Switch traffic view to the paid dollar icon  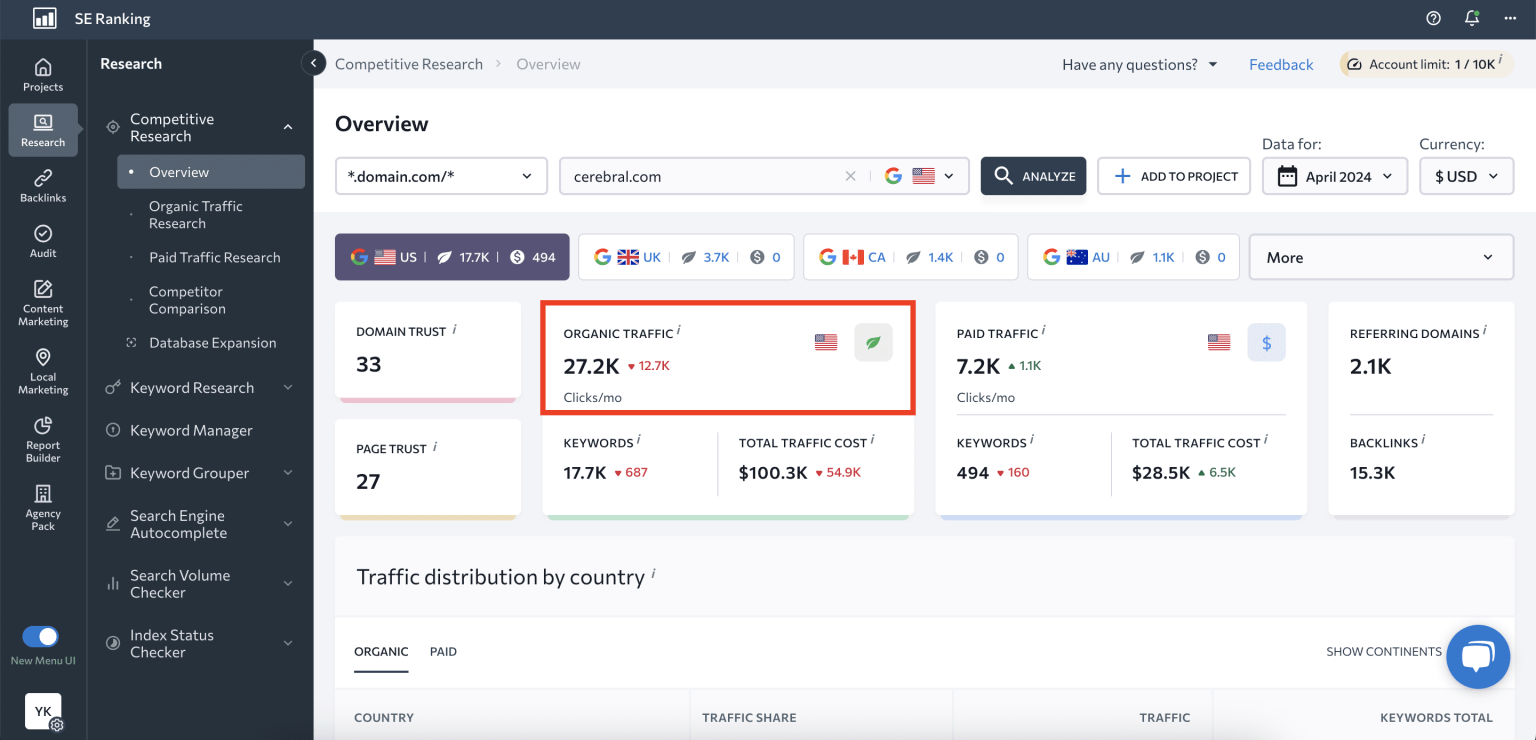point(1266,341)
